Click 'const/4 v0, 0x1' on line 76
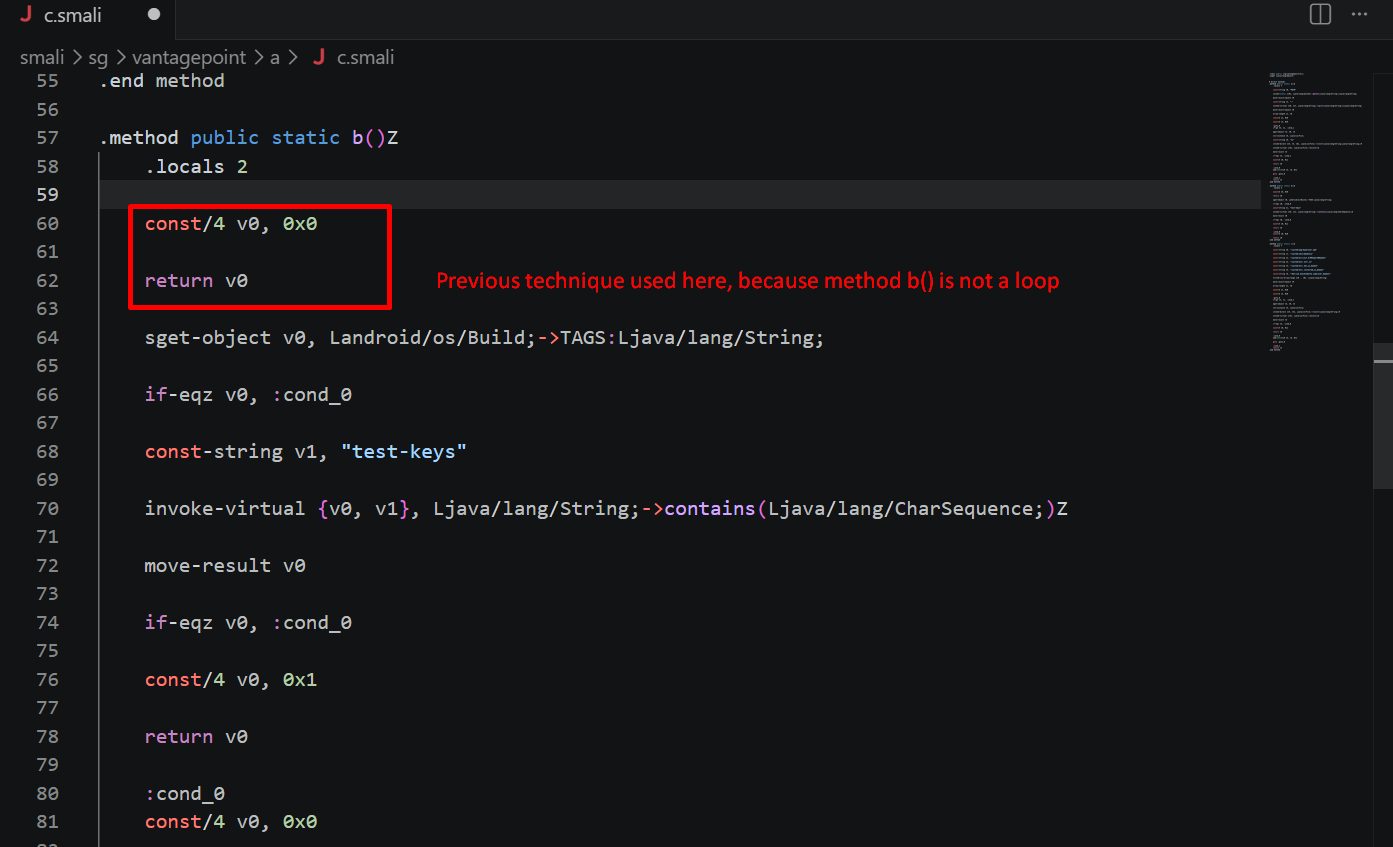Image resolution: width=1393 pixels, height=847 pixels. pyautogui.click(x=231, y=680)
